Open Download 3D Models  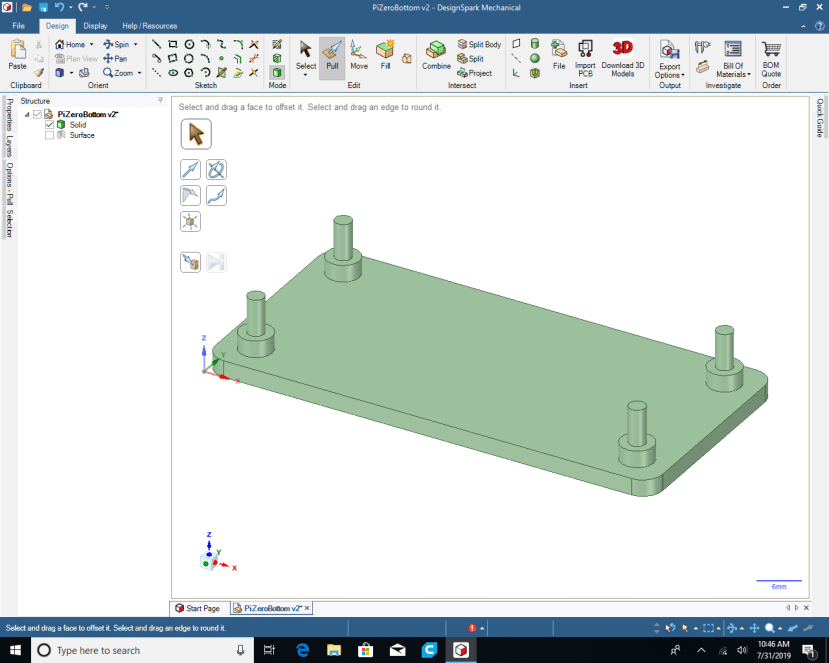[623, 58]
